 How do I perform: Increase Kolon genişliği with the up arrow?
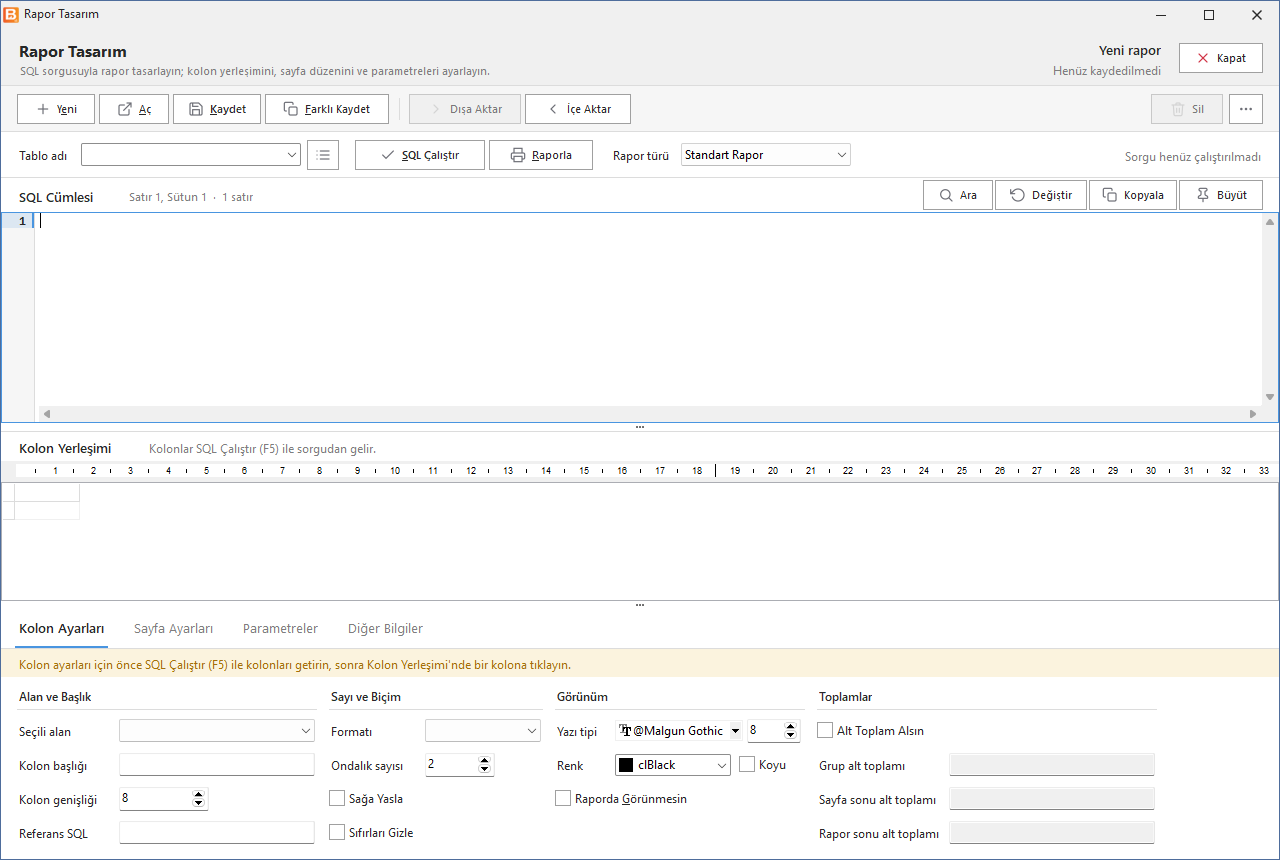pos(199,794)
